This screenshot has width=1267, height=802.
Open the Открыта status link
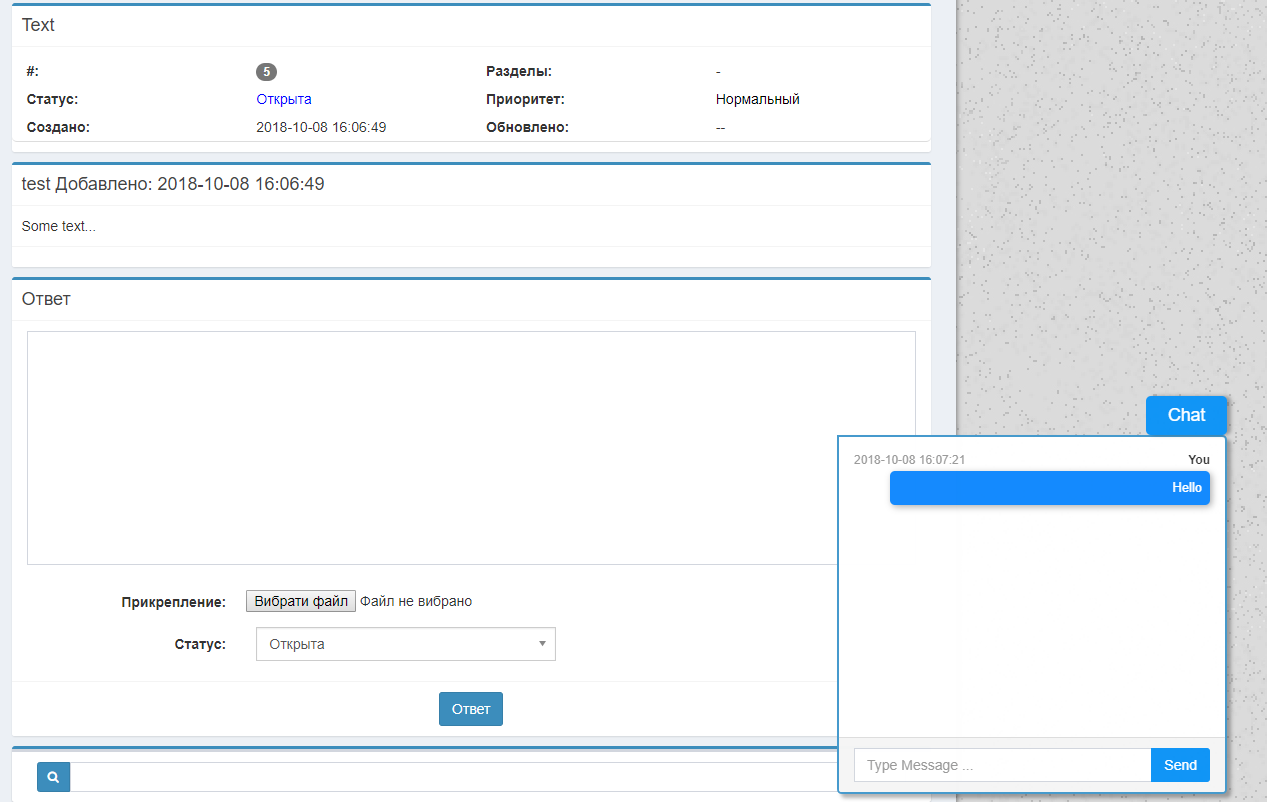point(284,99)
